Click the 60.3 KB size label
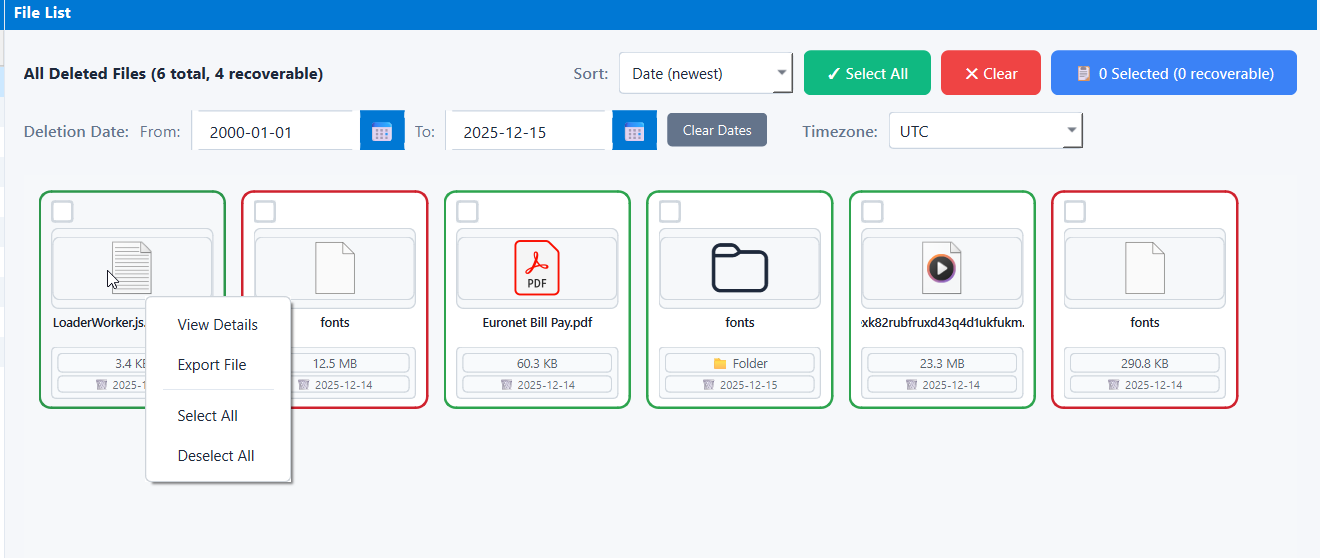The image size is (1320, 558). click(x=537, y=363)
